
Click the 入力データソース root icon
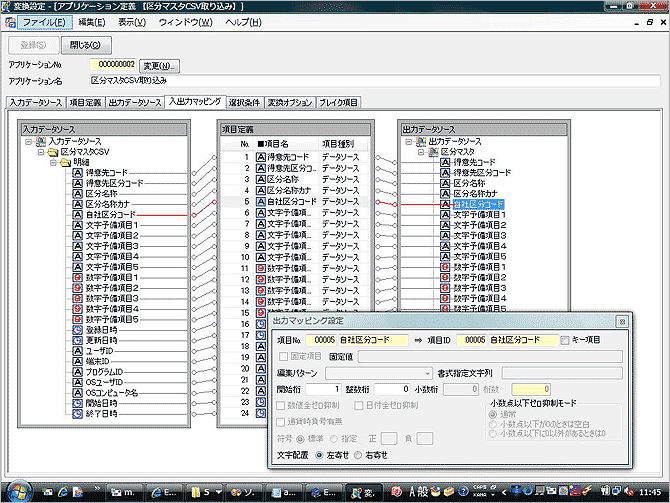[41, 141]
